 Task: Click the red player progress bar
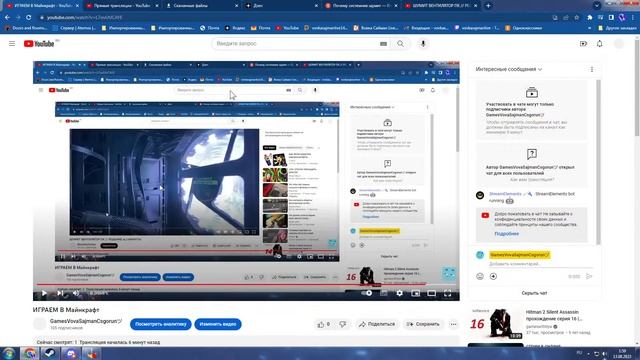[x=246, y=284]
